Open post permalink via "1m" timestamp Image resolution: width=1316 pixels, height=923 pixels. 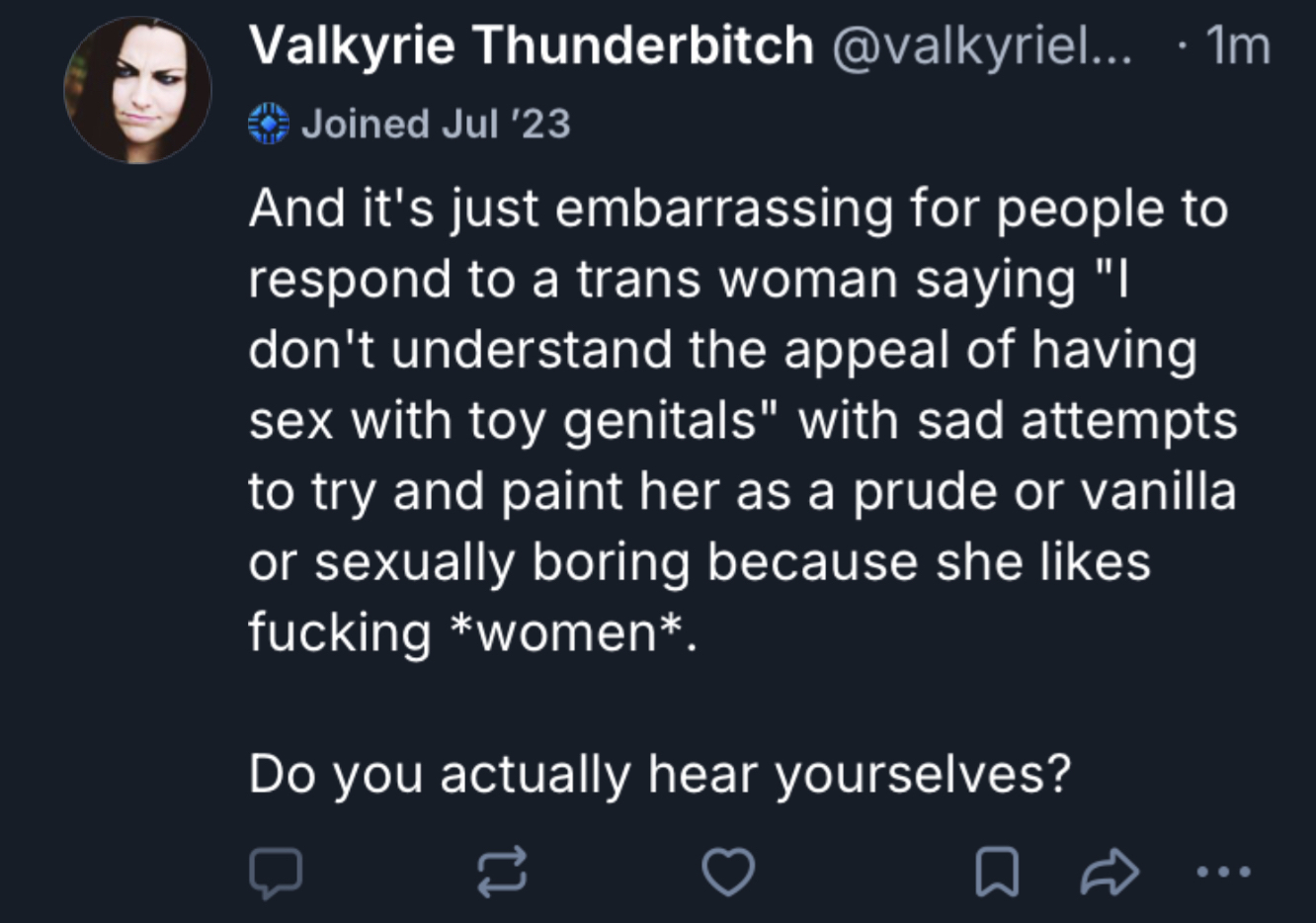click(1238, 45)
